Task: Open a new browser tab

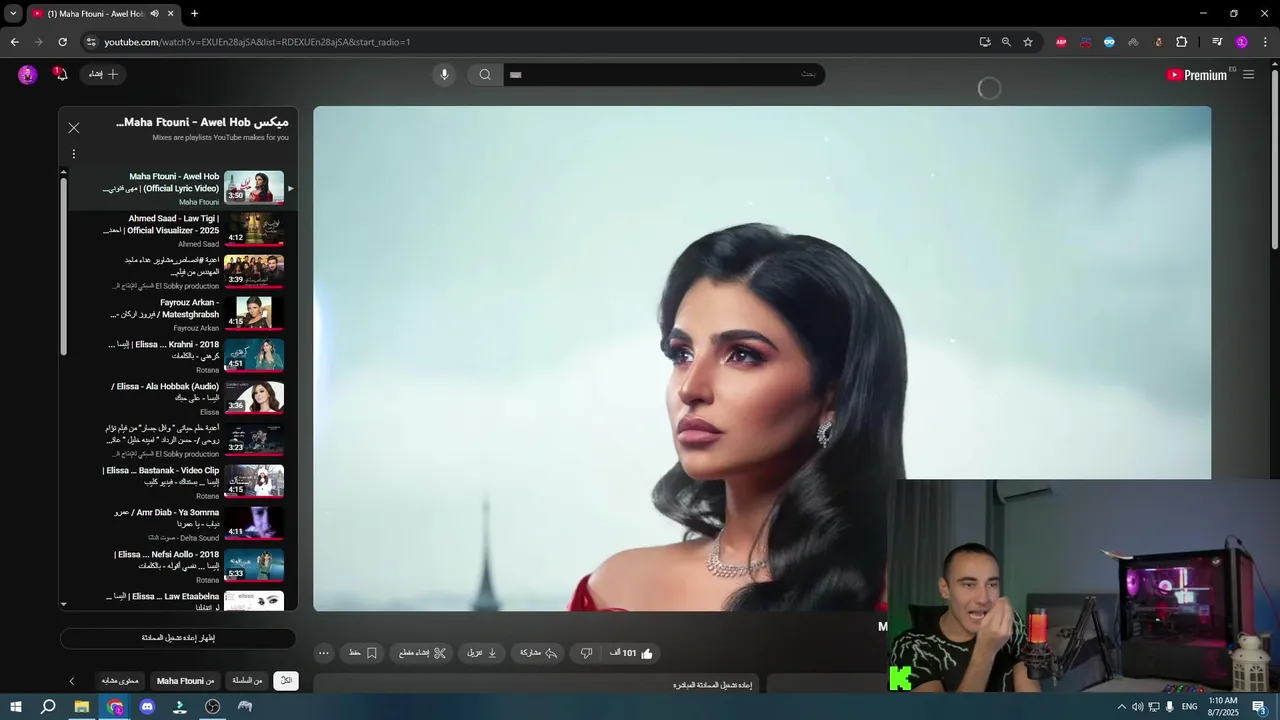Action: point(194,14)
